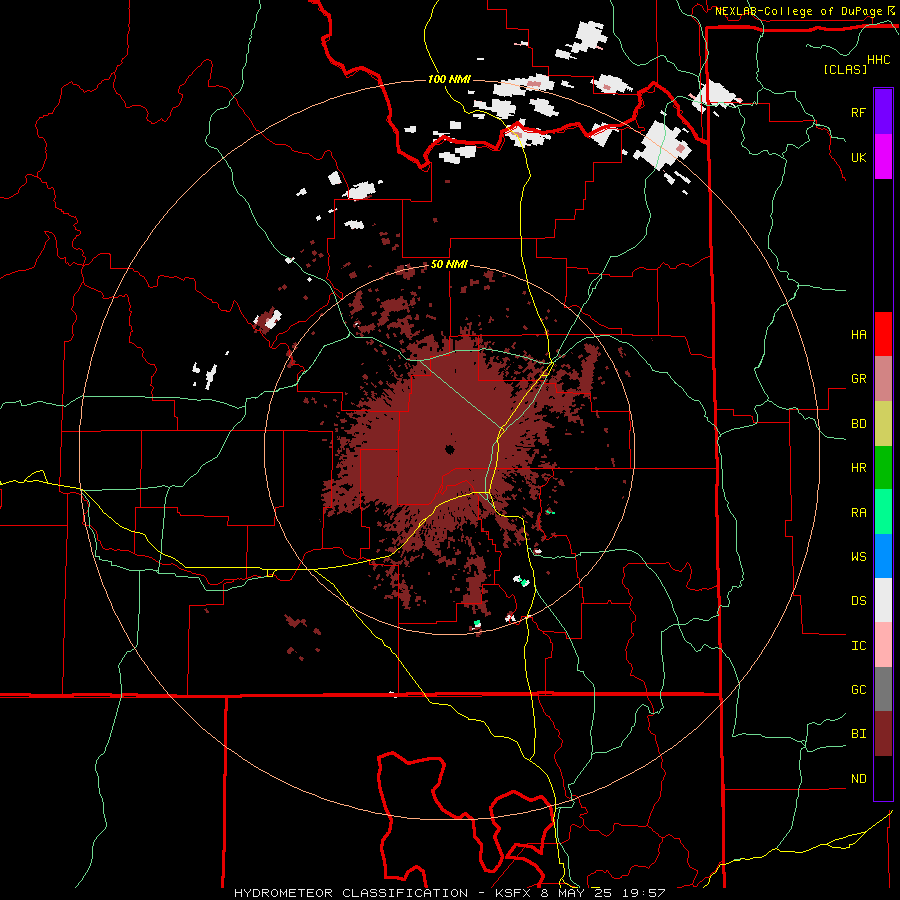Click the 'HA' legend label

coord(858,334)
